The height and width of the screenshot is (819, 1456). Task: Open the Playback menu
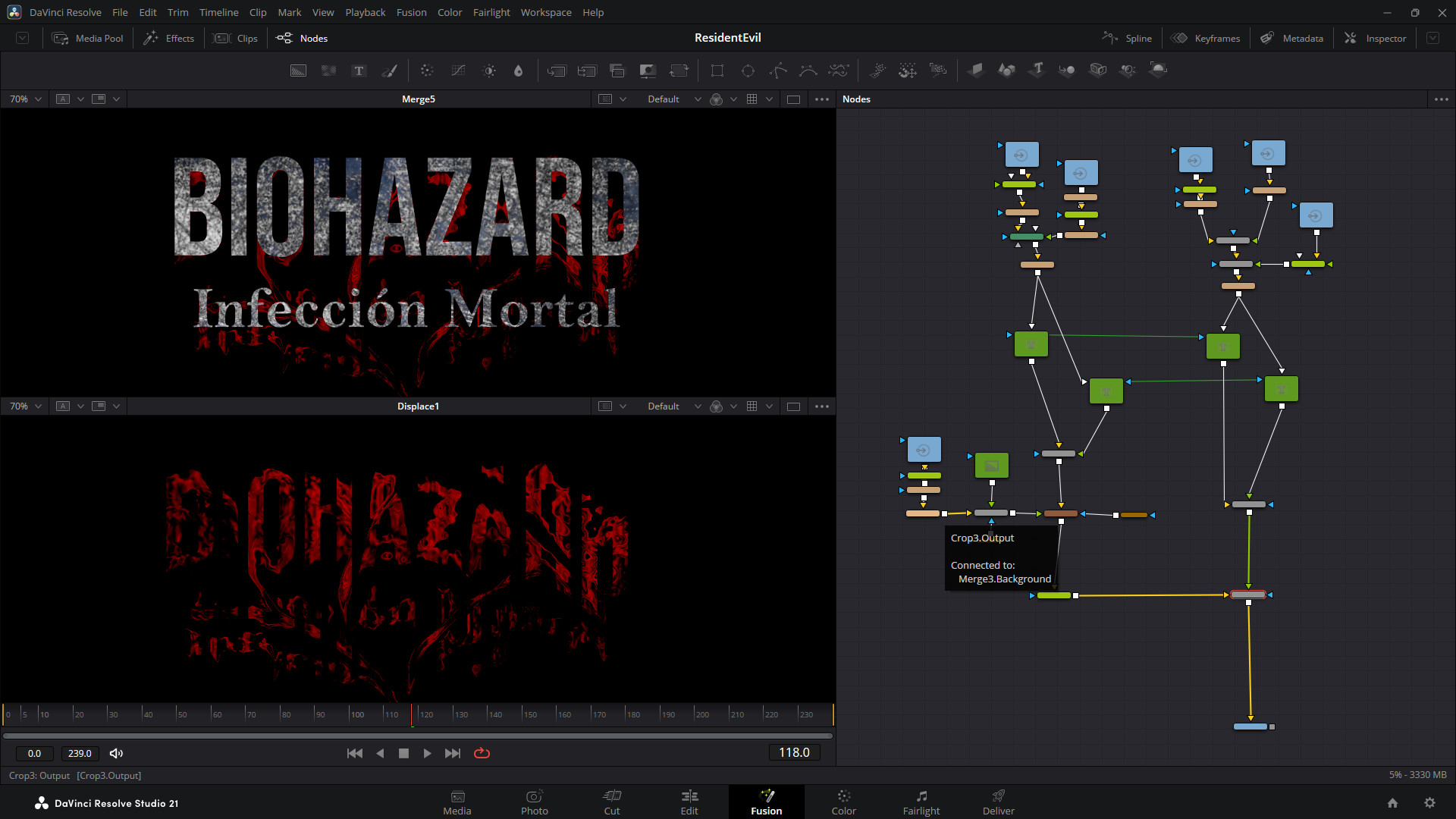[x=365, y=12]
